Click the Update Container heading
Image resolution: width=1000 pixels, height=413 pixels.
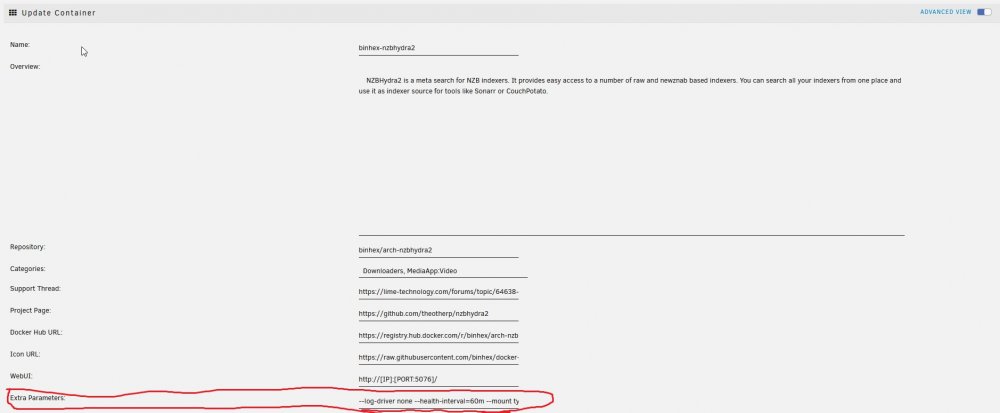coord(59,13)
